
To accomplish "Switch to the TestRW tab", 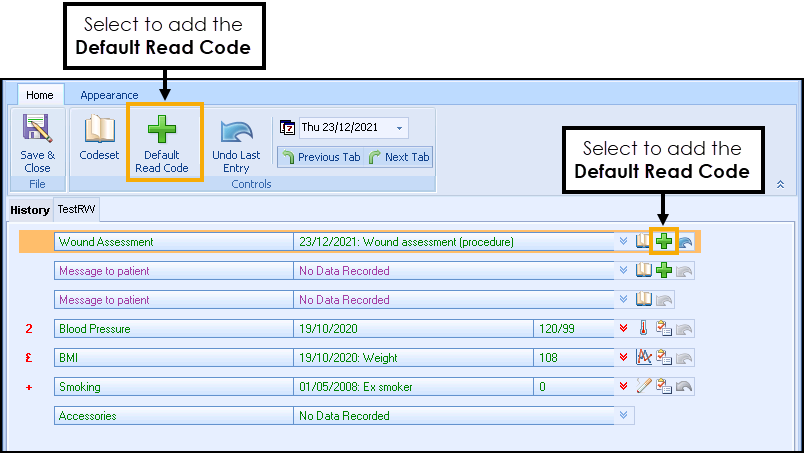I will 75,209.
